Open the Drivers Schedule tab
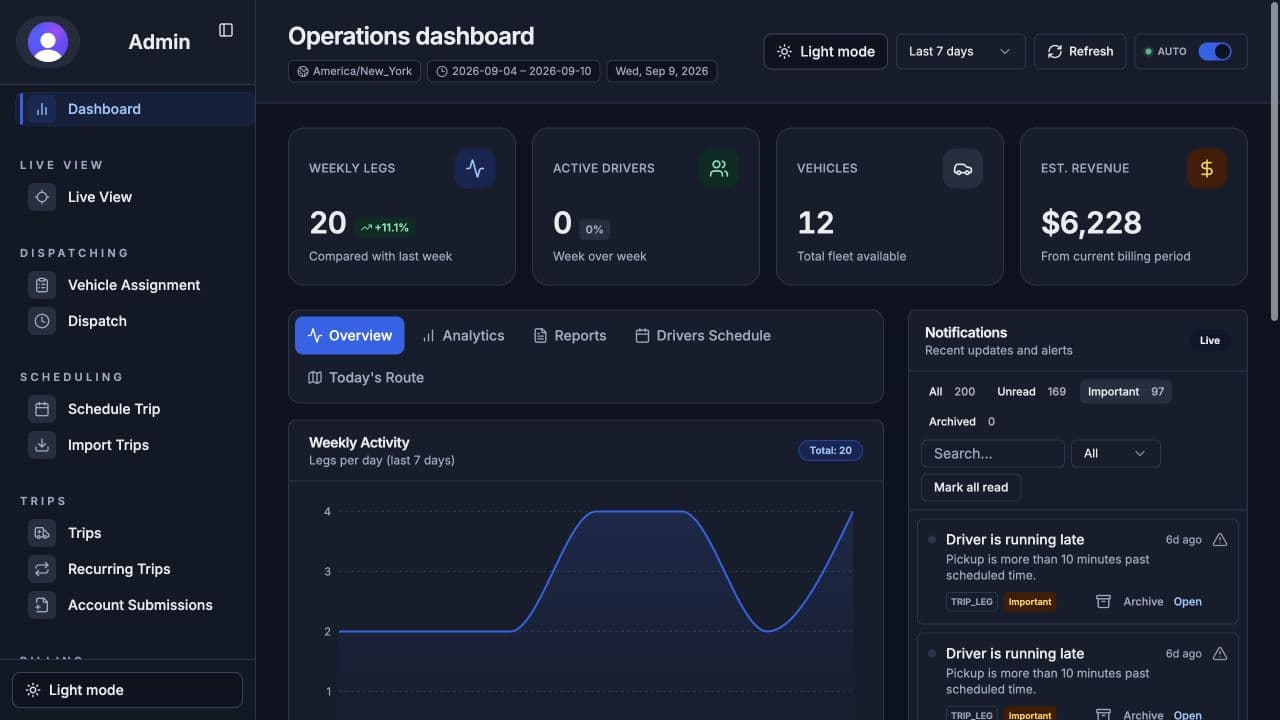This screenshot has width=1280, height=720. (x=703, y=336)
